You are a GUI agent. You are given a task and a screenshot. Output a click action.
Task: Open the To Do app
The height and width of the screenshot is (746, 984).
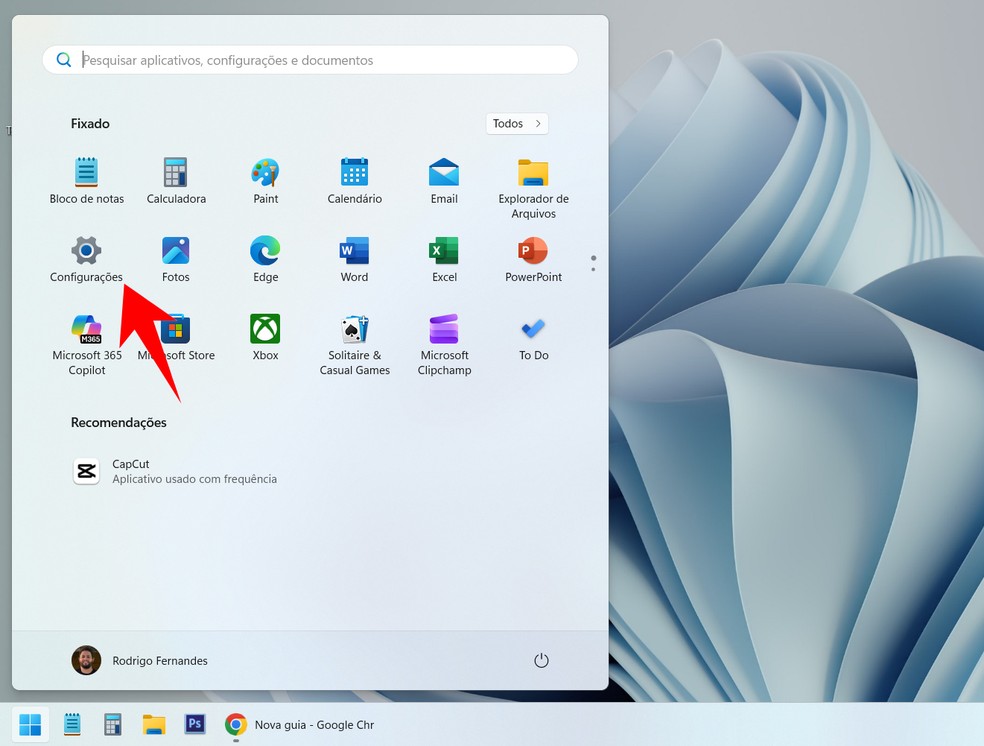[533, 338]
